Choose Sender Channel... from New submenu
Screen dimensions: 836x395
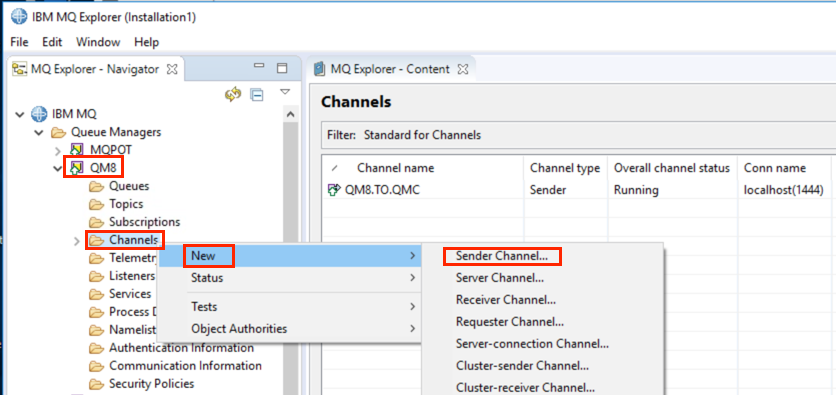pos(502,256)
